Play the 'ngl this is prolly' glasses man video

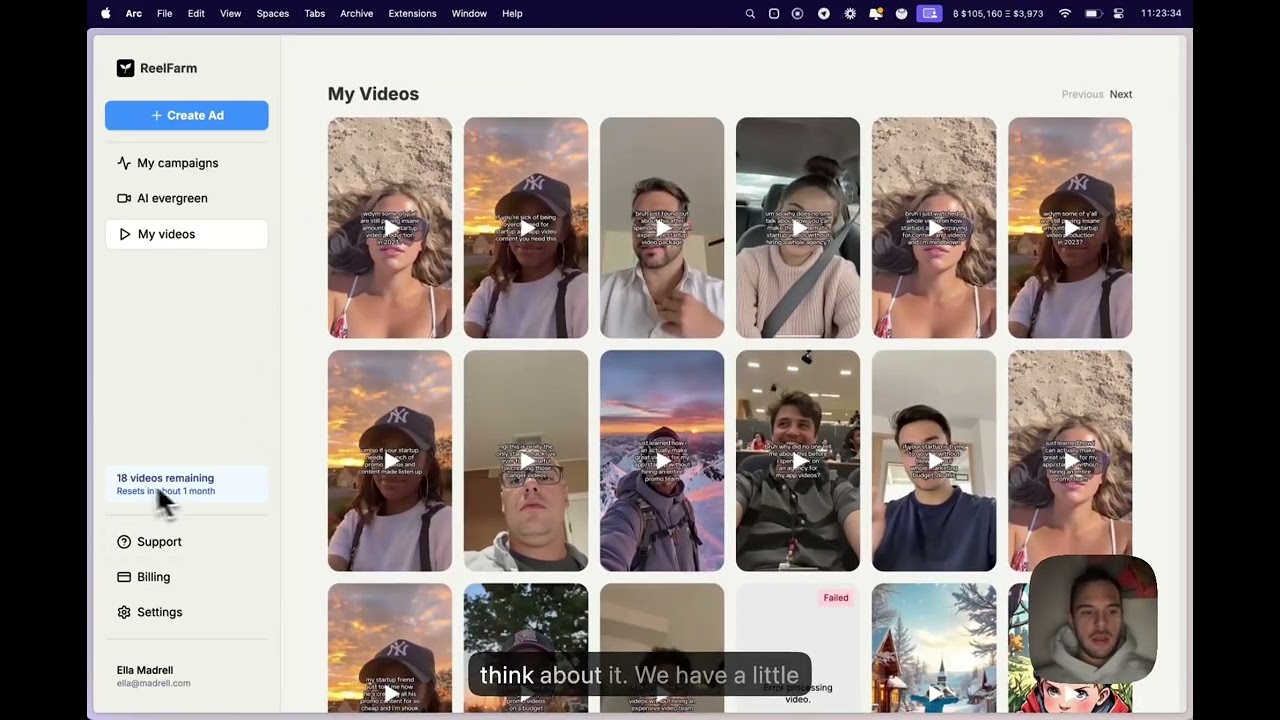pyautogui.click(x=526, y=461)
